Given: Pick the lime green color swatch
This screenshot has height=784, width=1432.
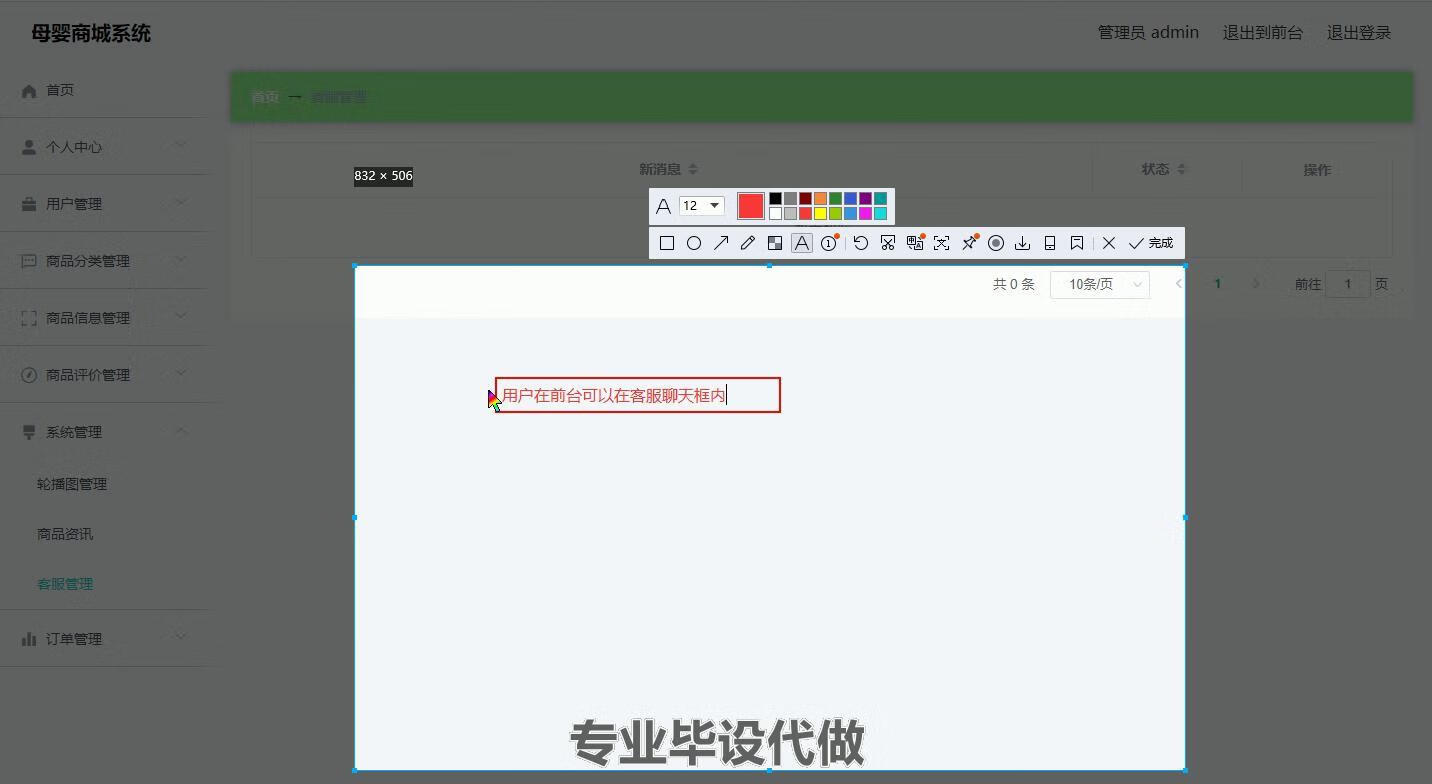Looking at the screenshot, I should (835, 213).
